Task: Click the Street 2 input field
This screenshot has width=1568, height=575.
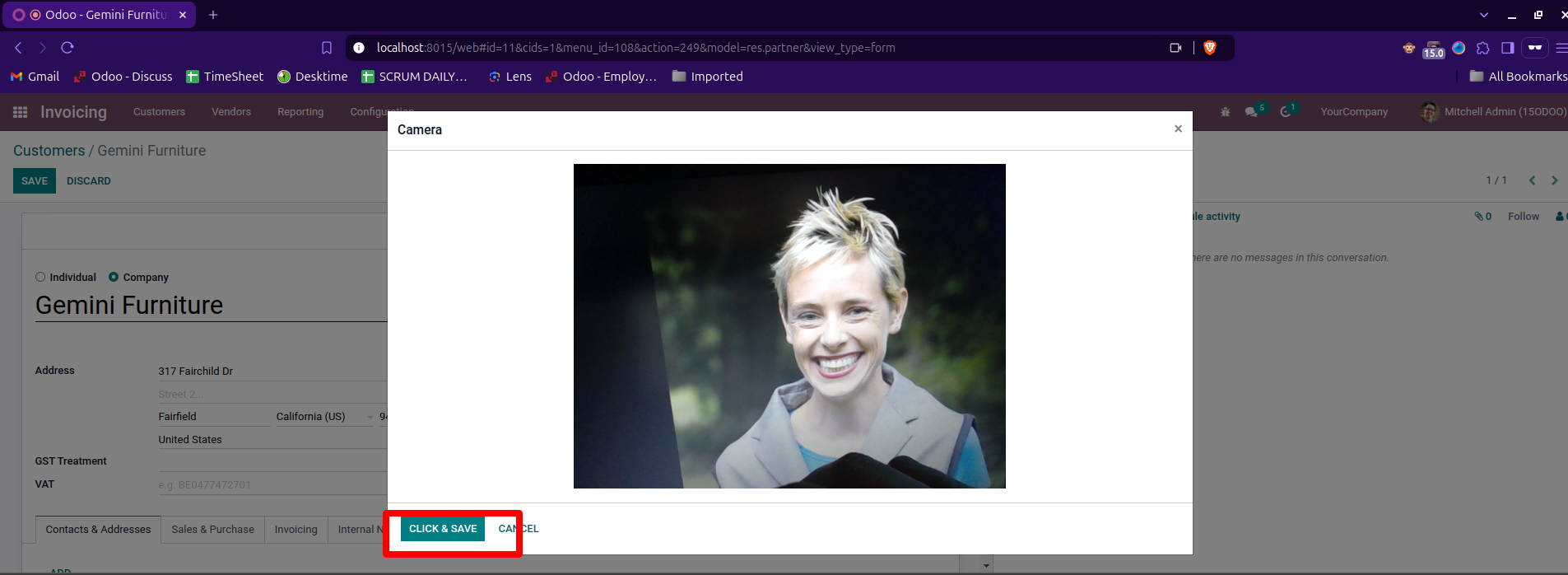Action: pos(272,395)
